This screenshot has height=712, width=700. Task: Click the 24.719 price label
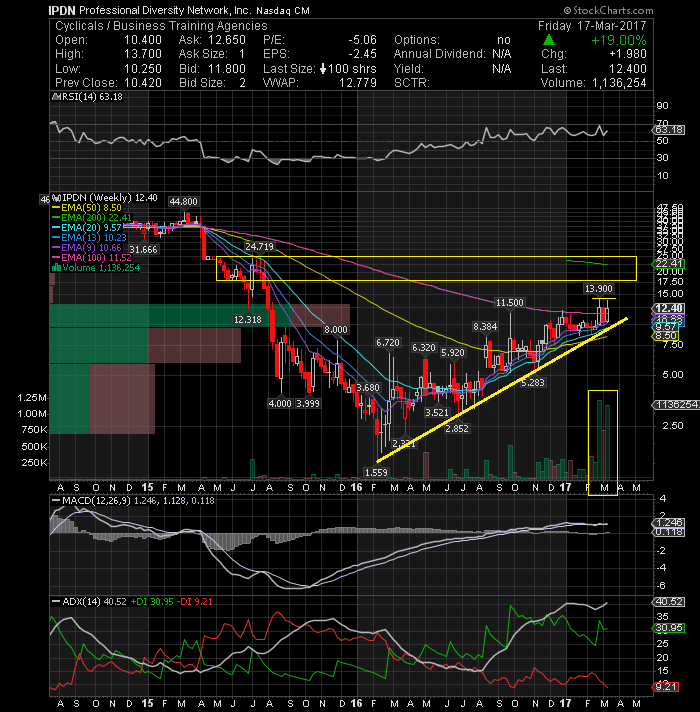tap(259, 247)
